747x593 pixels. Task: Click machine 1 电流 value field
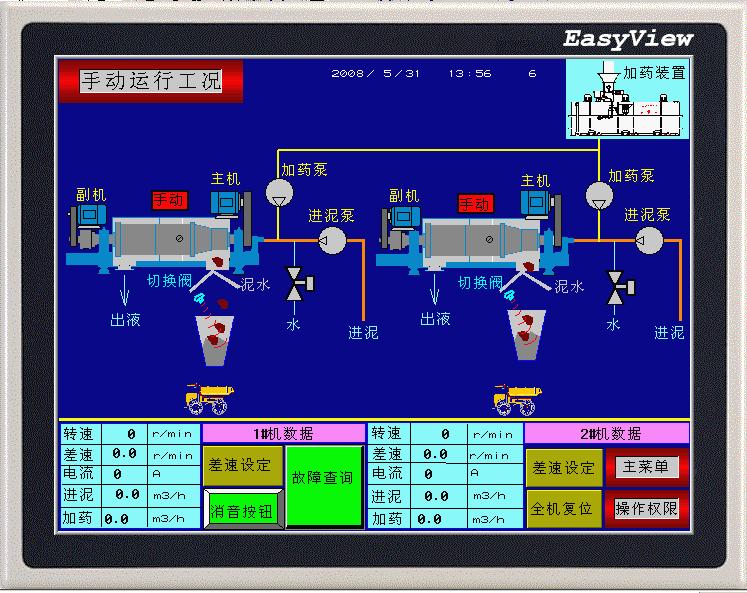125,474
